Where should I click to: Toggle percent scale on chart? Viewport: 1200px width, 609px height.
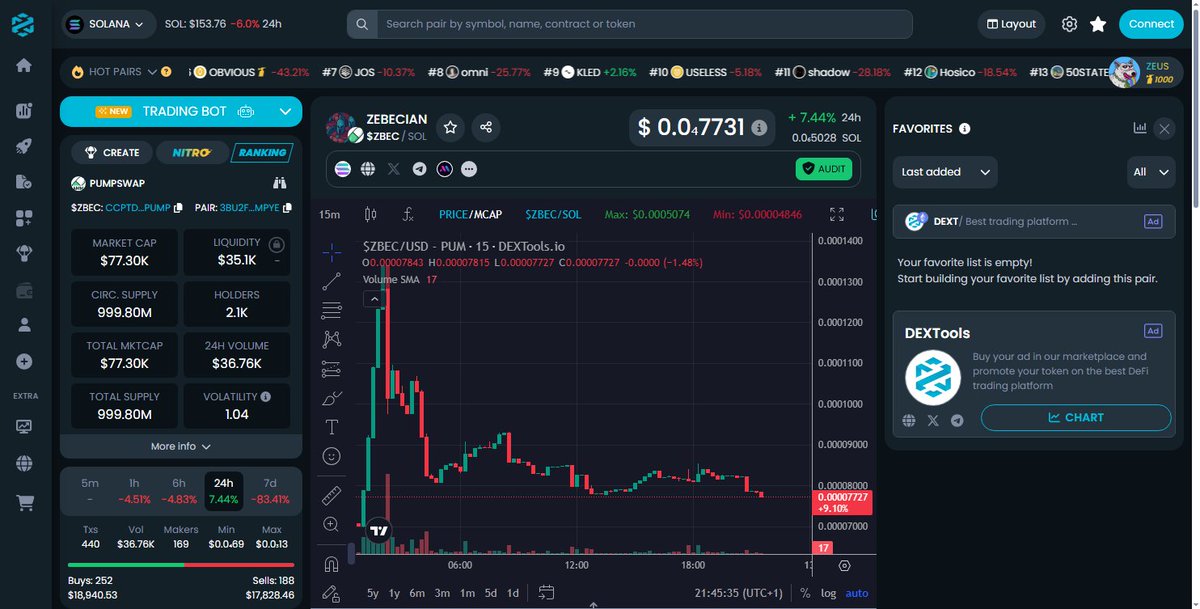pos(806,593)
